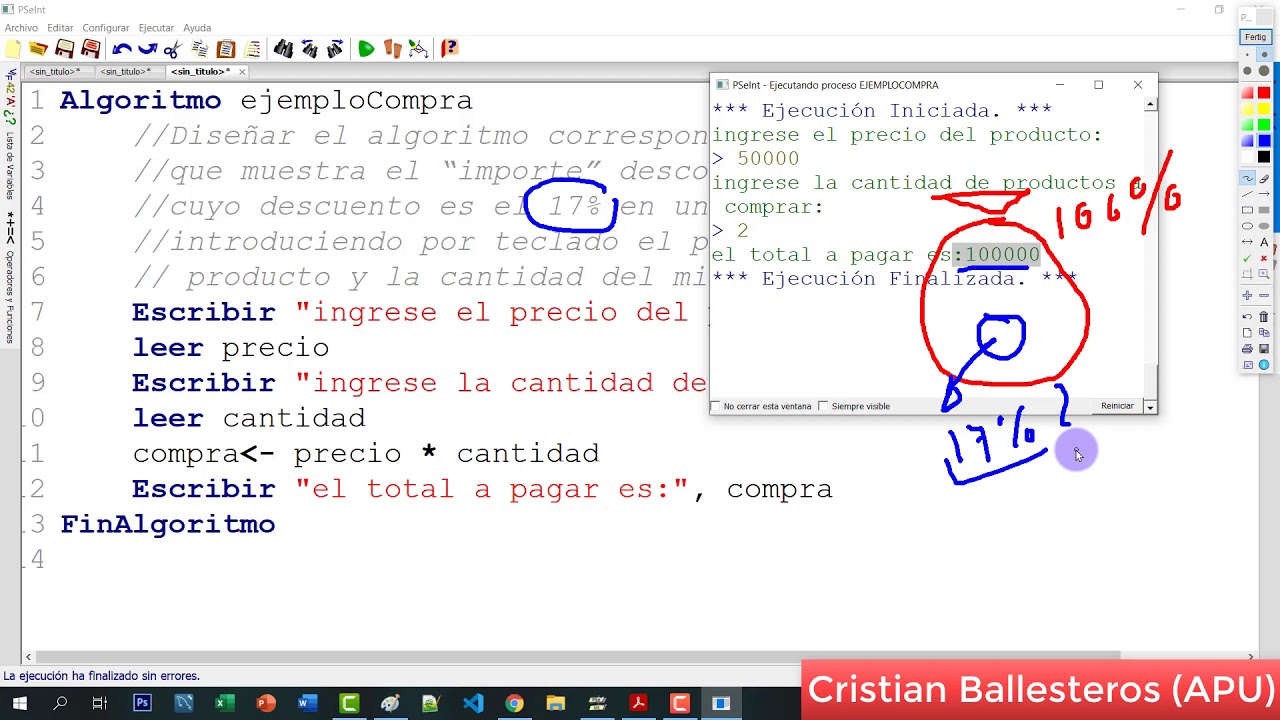Pick the solid yellow color swatch

tap(1264, 109)
